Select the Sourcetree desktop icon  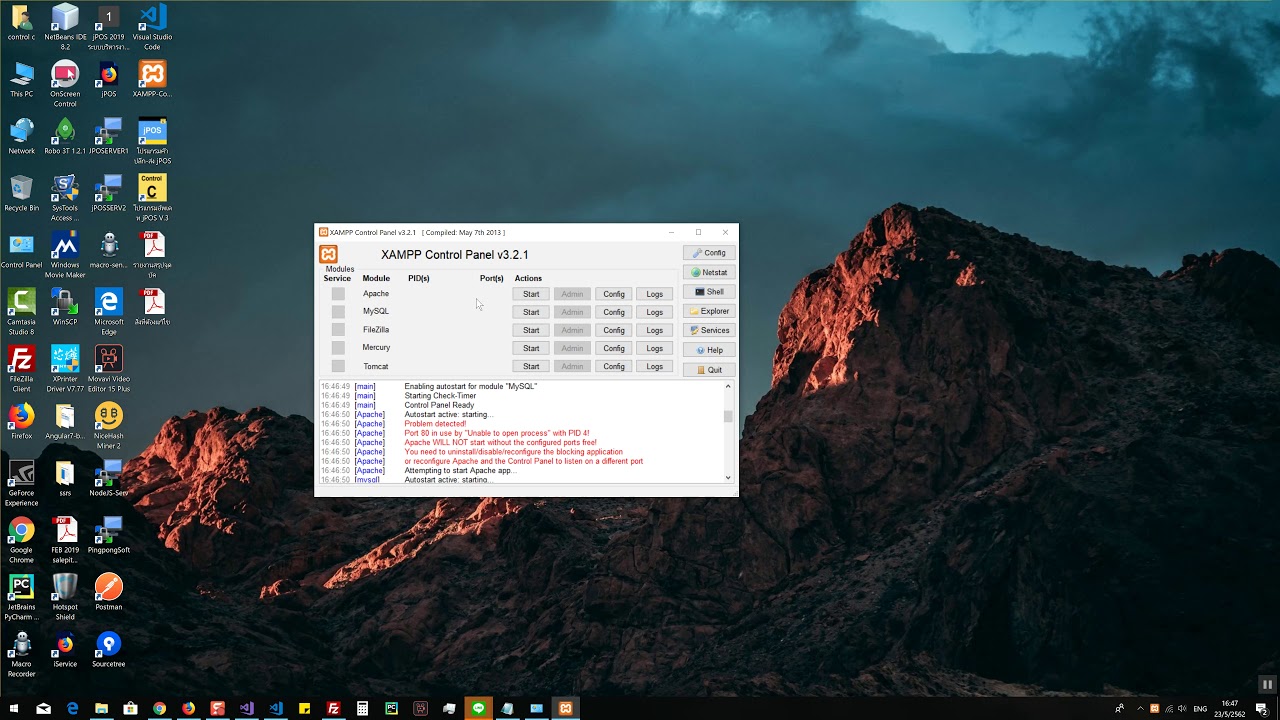108,649
